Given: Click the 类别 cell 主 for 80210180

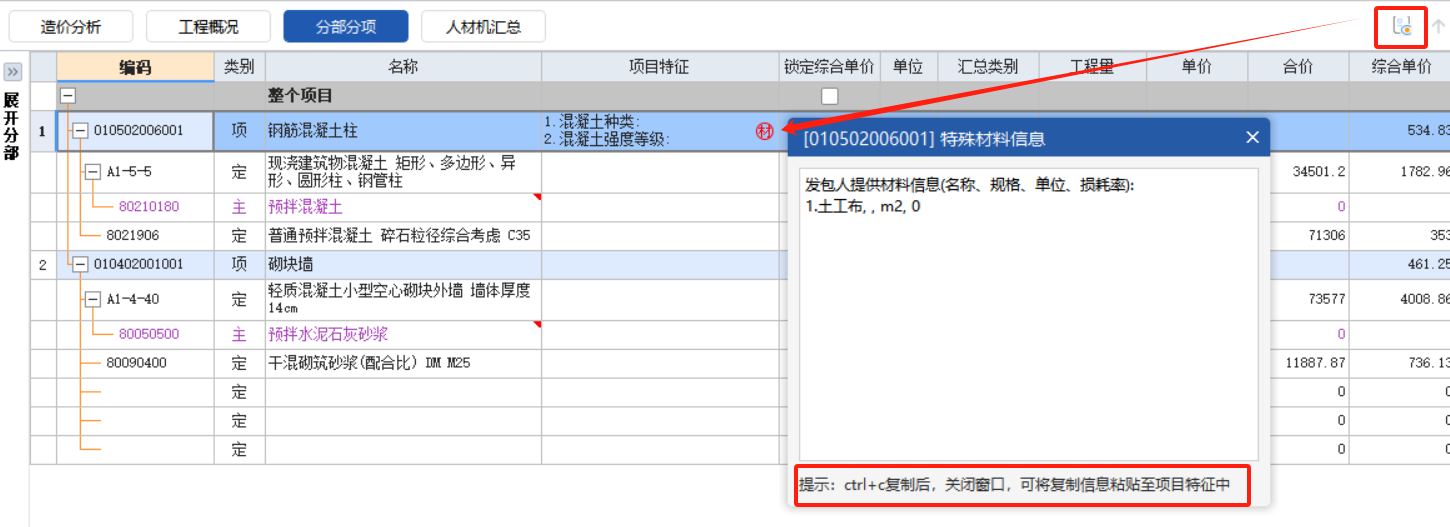Looking at the screenshot, I should [x=239, y=207].
